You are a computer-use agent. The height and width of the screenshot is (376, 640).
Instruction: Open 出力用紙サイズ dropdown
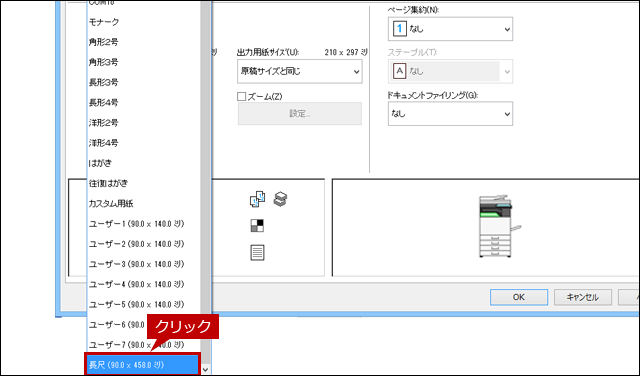300,71
